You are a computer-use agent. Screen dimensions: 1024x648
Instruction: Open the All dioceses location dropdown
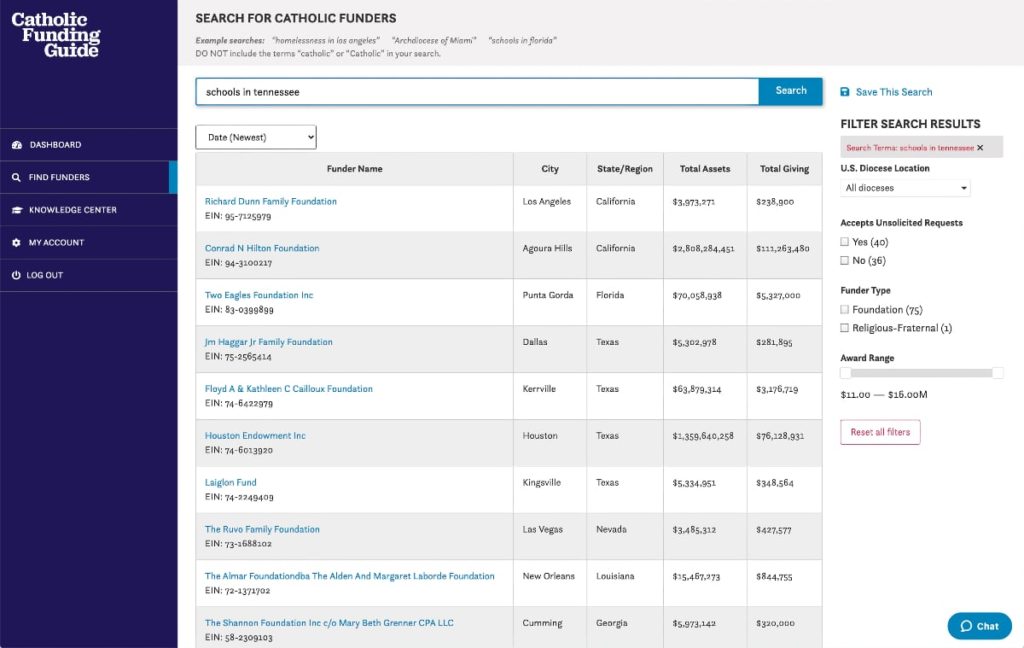(905, 188)
